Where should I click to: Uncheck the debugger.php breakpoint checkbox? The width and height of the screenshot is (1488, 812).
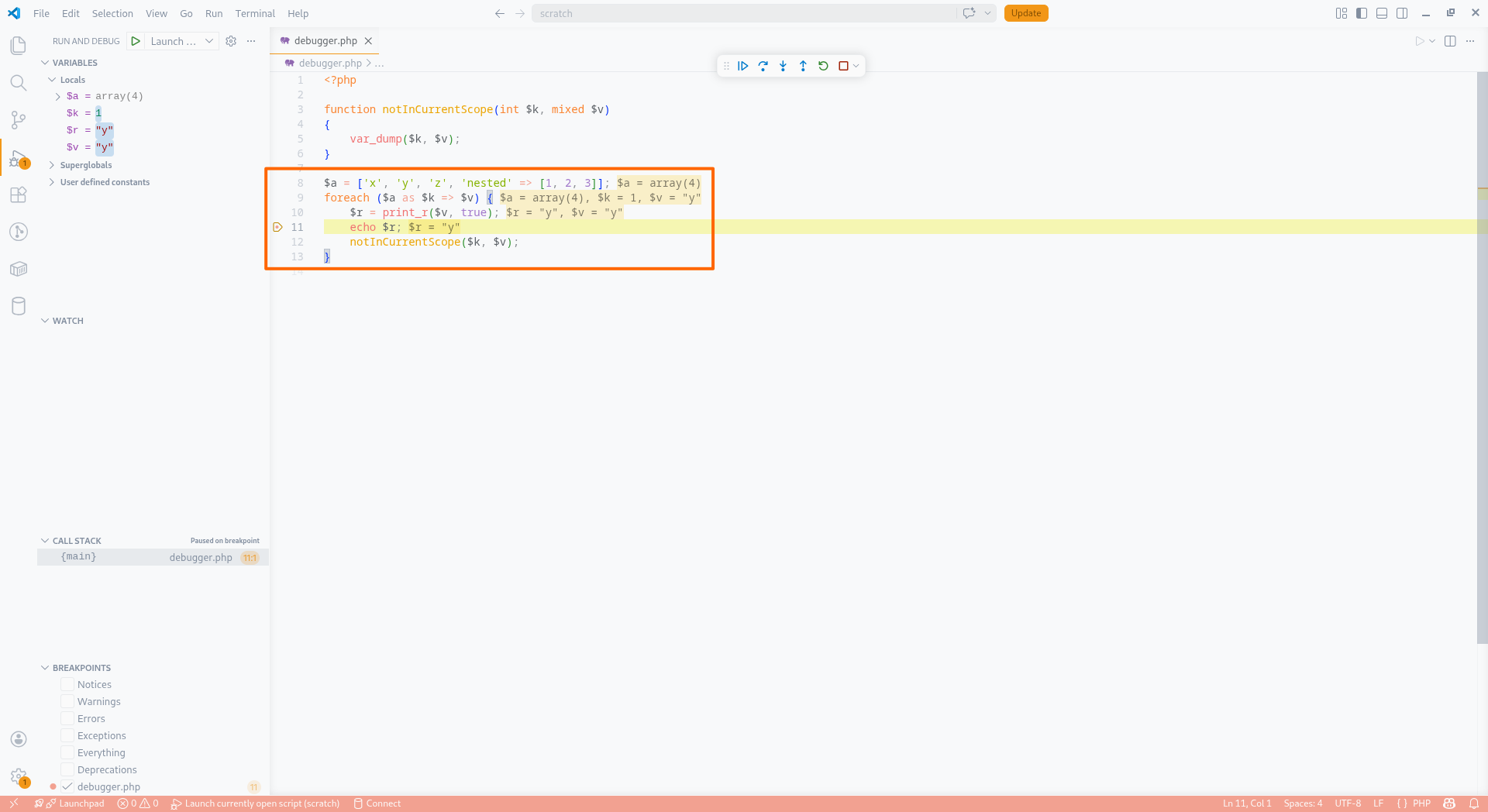tap(67, 786)
